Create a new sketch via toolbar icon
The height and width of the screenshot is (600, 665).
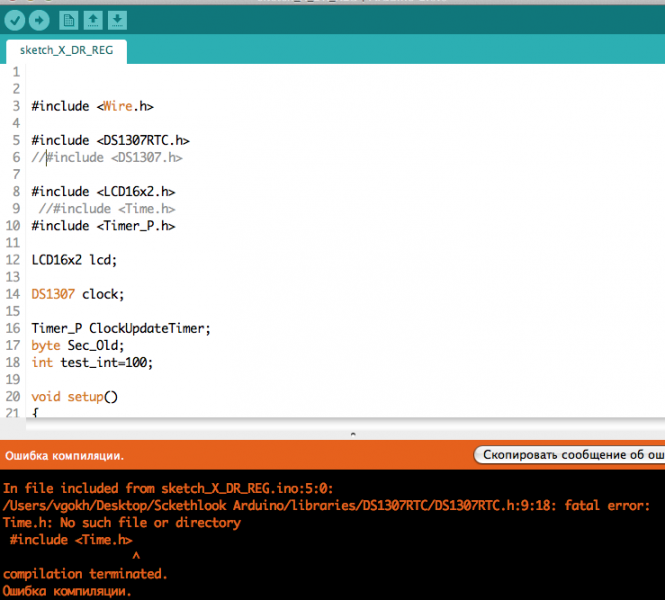point(68,20)
